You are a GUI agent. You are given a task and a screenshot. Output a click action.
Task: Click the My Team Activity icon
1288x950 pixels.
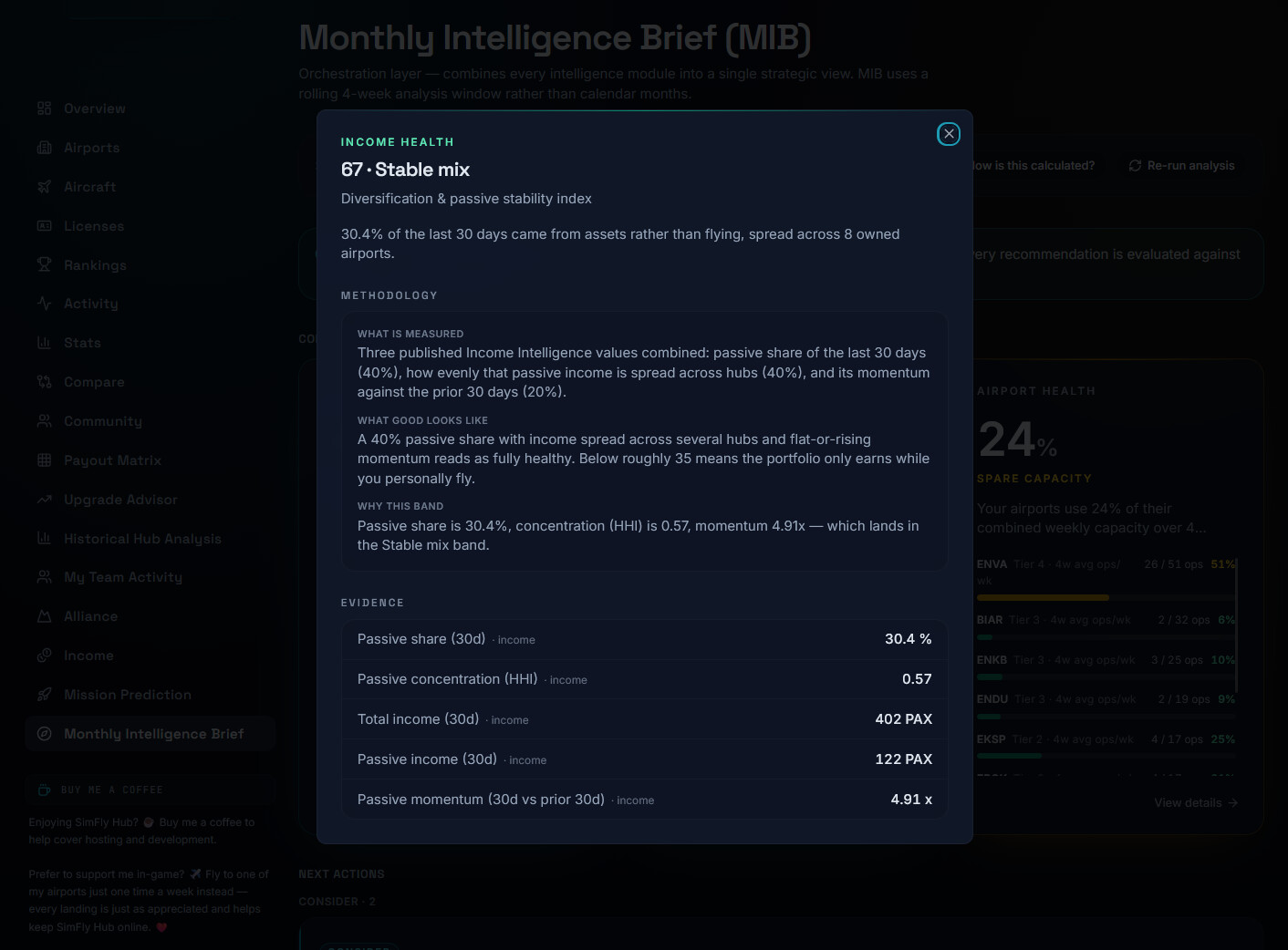coord(44,577)
